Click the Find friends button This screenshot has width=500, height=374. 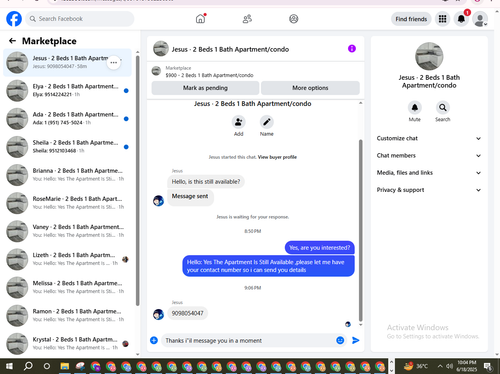click(411, 19)
